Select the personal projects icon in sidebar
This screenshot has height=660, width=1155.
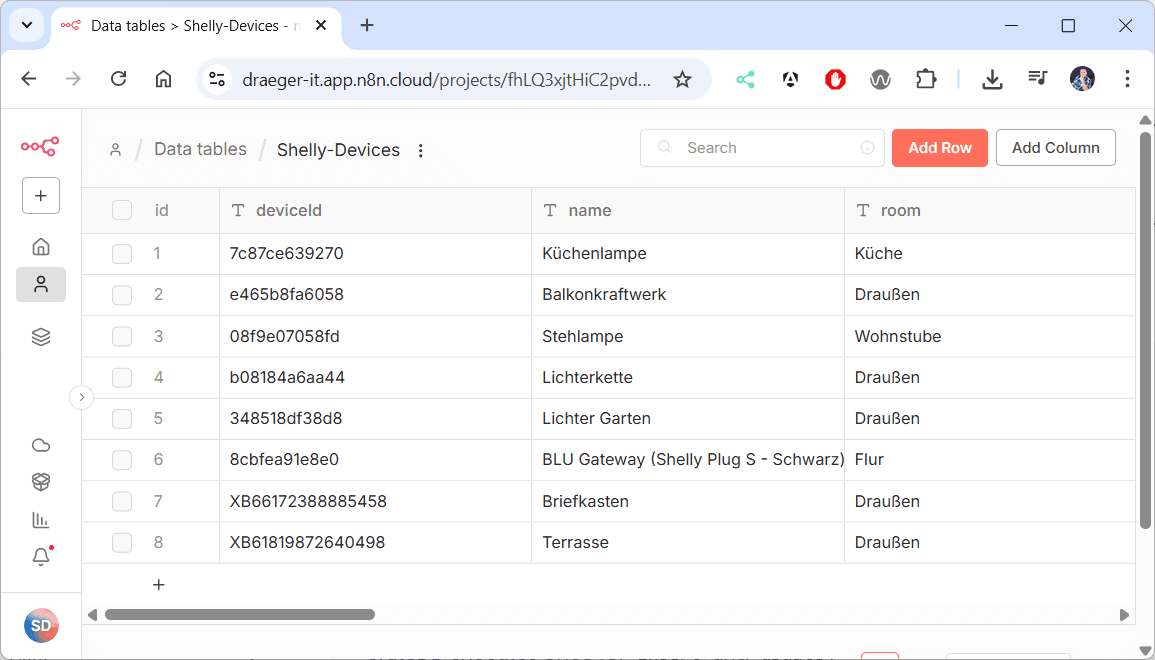point(41,284)
